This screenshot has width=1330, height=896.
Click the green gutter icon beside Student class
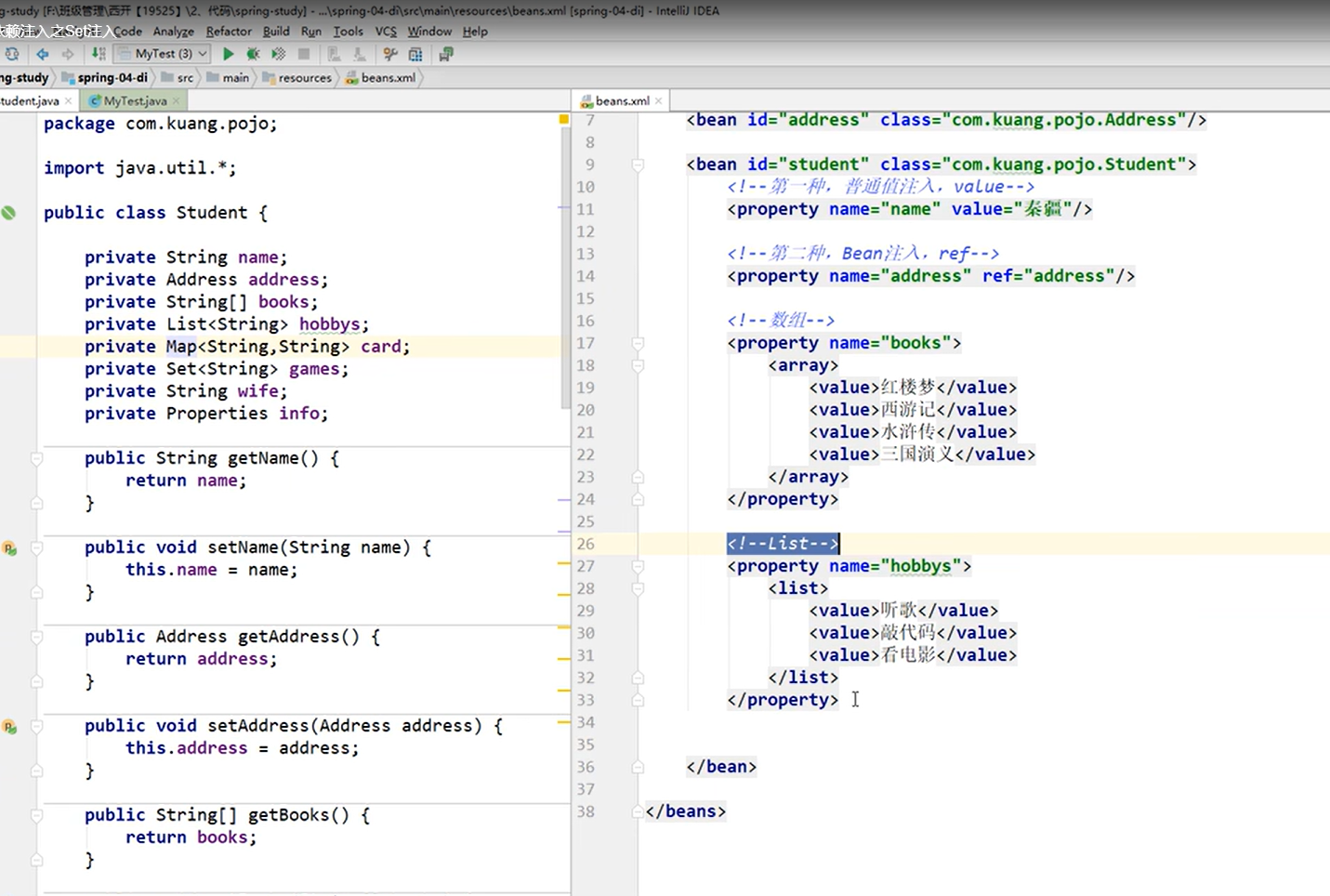point(8,213)
